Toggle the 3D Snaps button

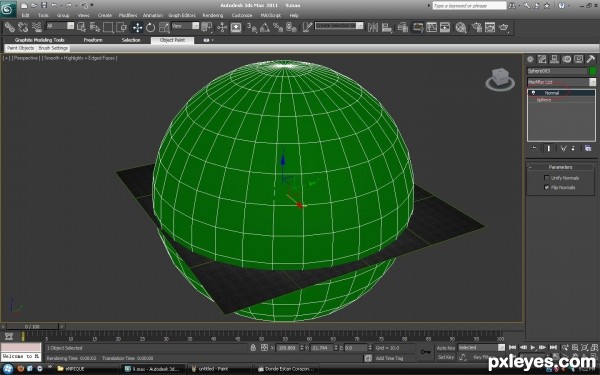pyautogui.click(x=252, y=27)
